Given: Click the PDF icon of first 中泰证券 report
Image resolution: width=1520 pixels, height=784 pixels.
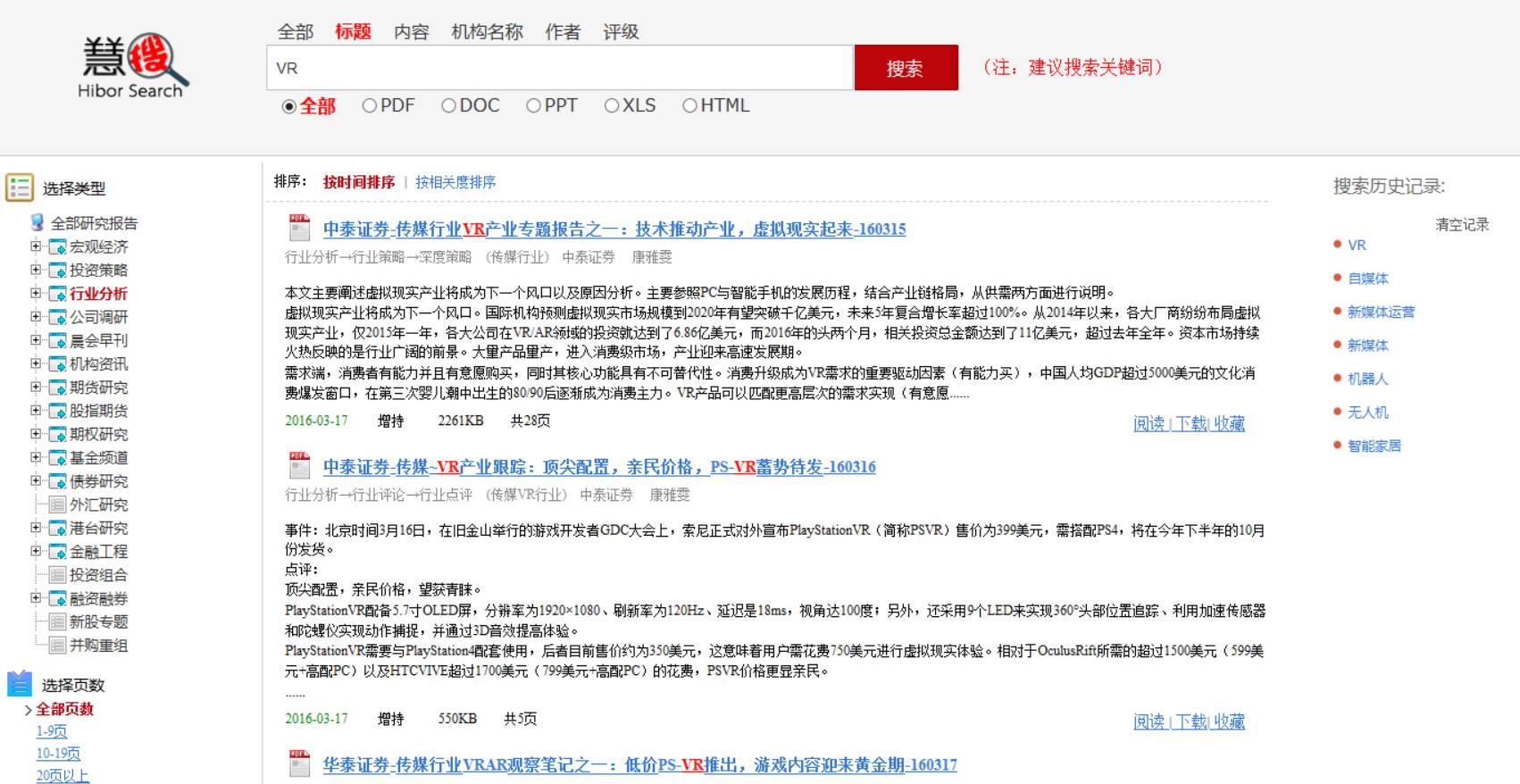Looking at the screenshot, I should (x=299, y=228).
